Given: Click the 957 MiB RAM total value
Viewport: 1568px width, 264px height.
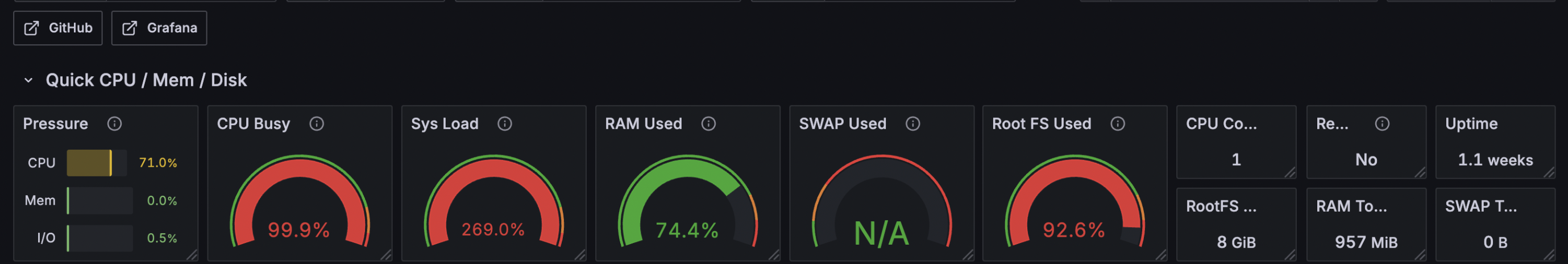Looking at the screenshot, I should coord(1366,242).
